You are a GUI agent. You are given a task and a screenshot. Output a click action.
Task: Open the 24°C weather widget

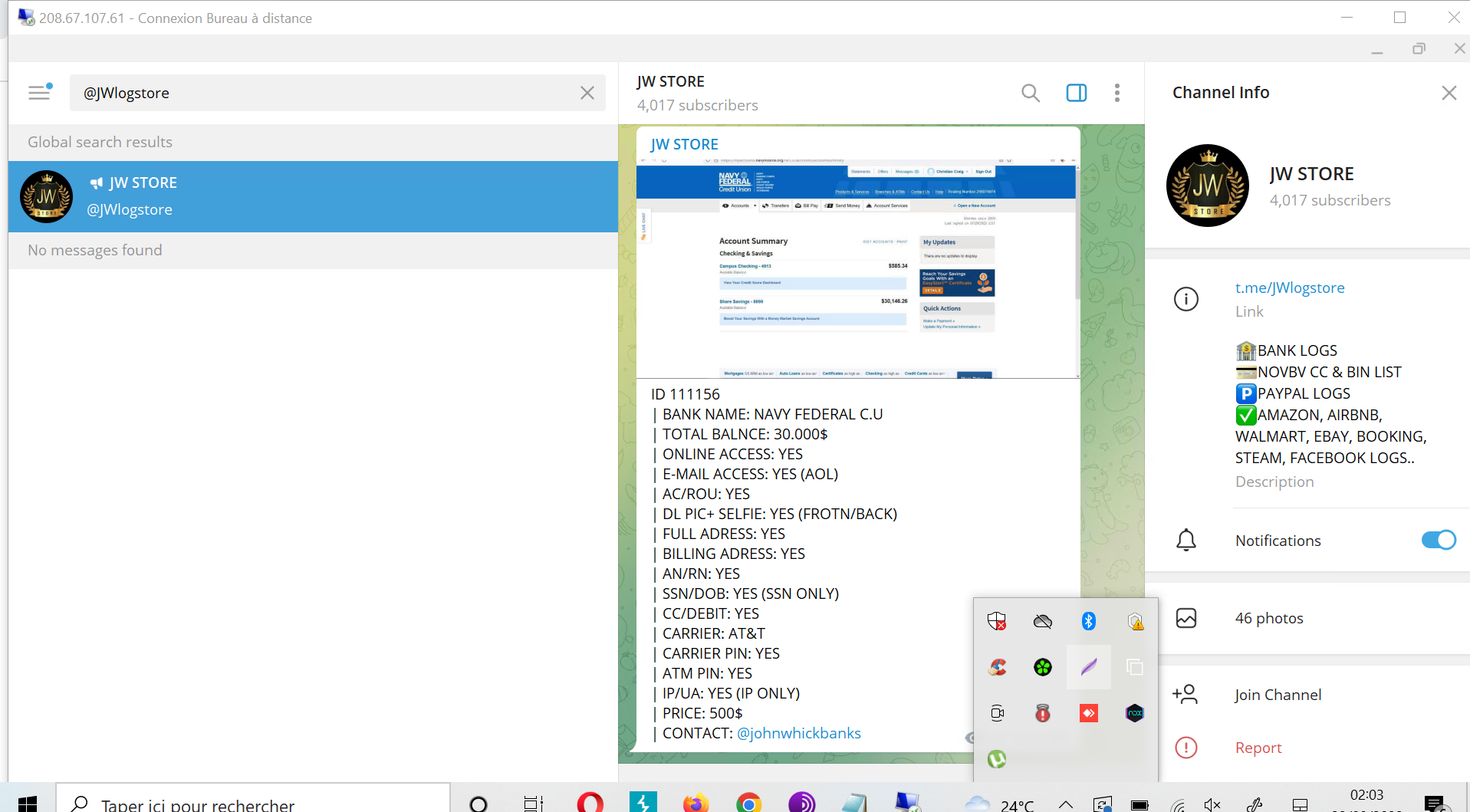pos(1000,804)
